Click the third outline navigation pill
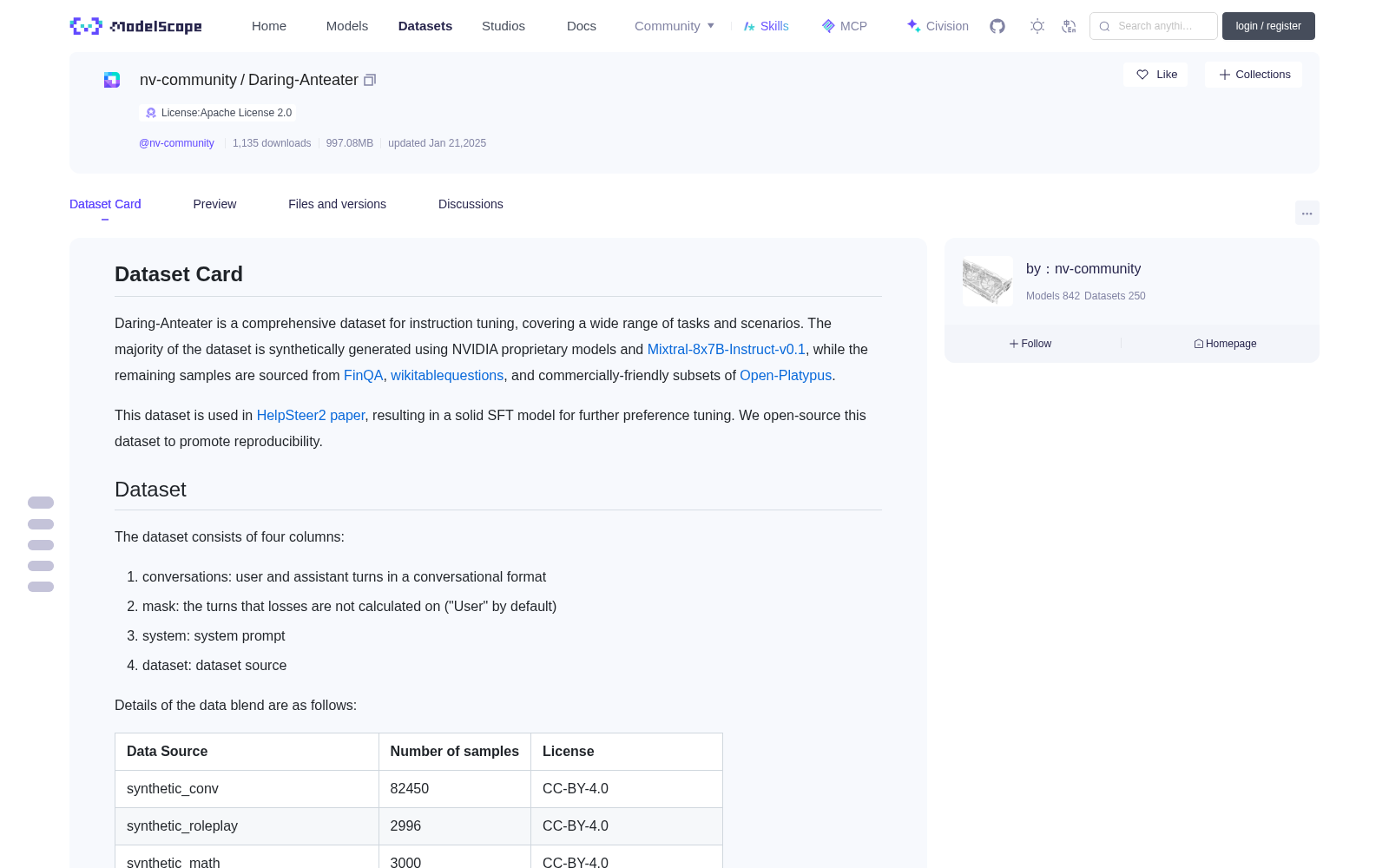Viewport: 1389px width, 868px height. point(41,545)
